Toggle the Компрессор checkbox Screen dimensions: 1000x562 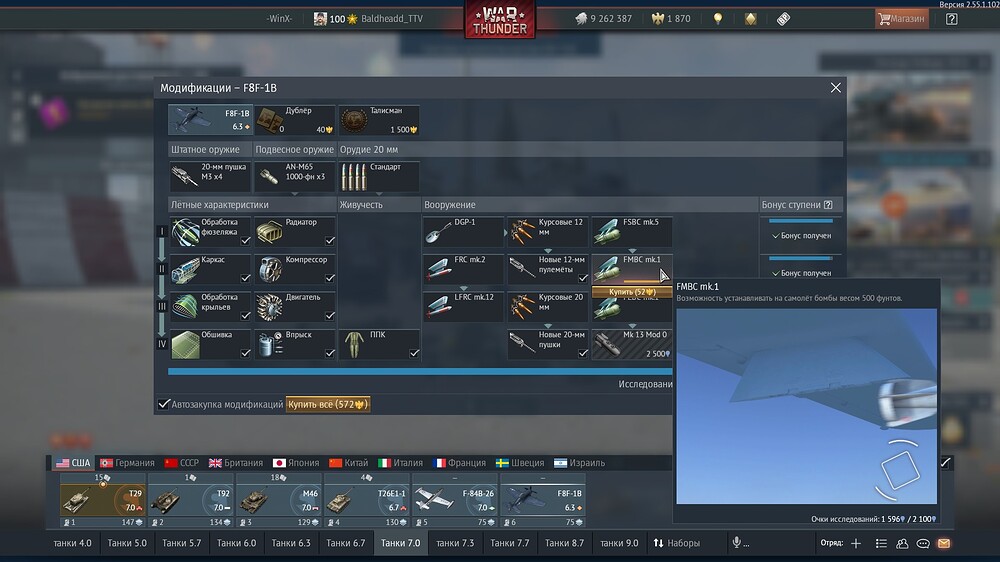click(330, 279)
